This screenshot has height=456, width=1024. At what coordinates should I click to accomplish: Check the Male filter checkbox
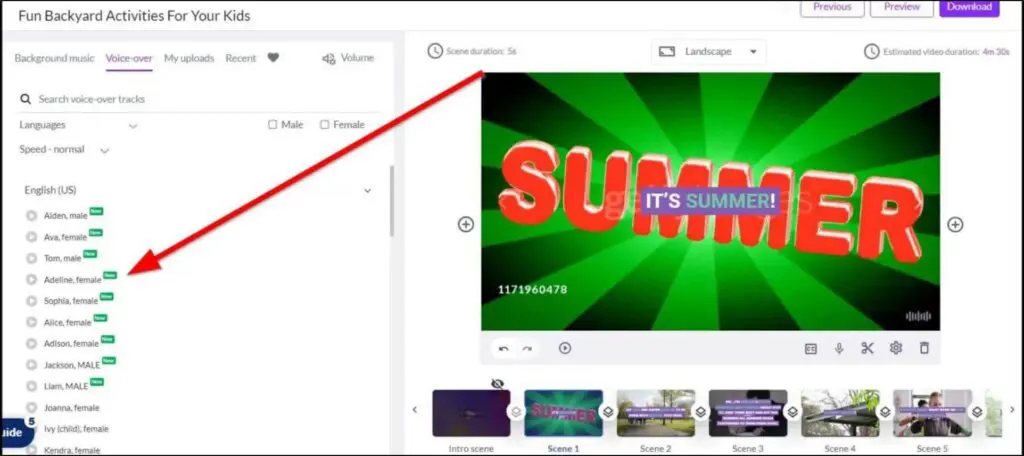tap(272, 125)
